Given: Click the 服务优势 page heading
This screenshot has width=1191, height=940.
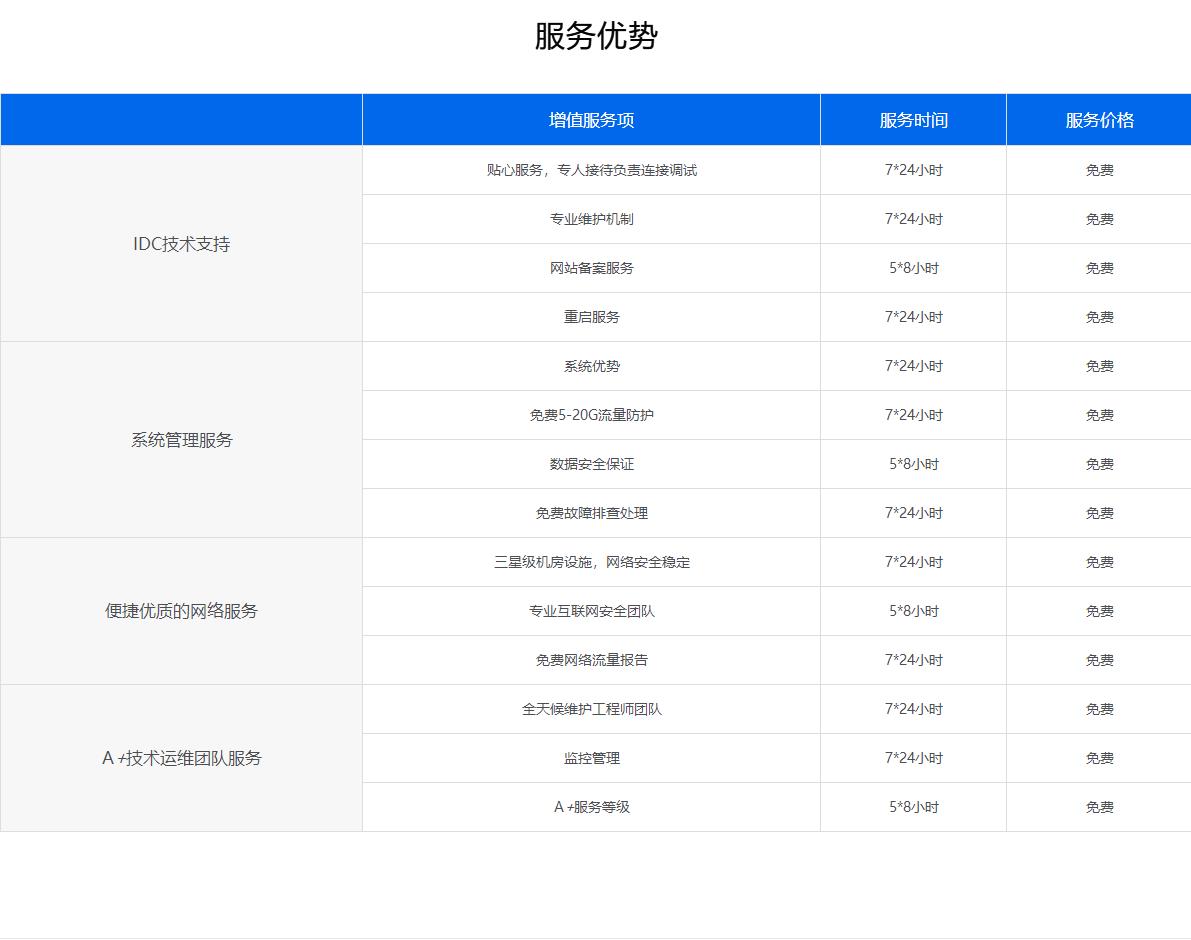Looking at the screenshot, I should point(596,36).
